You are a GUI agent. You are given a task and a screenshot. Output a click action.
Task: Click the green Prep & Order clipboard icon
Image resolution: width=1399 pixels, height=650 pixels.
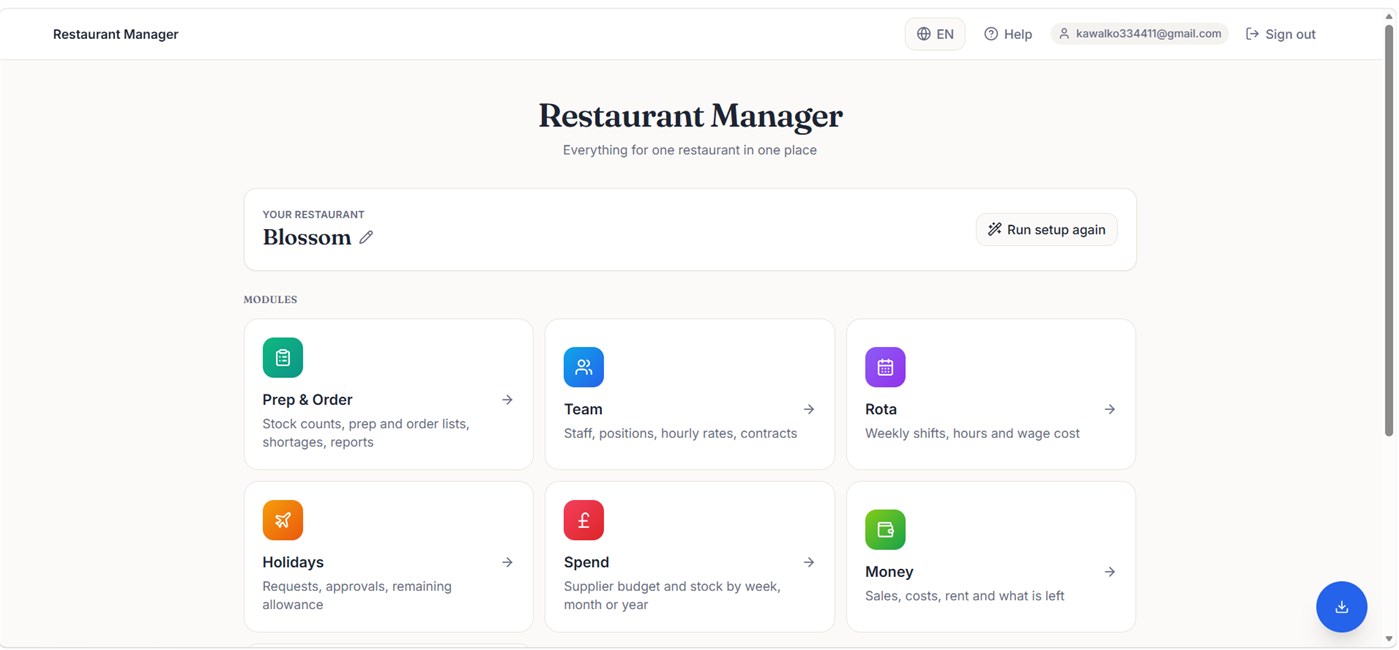283,357
